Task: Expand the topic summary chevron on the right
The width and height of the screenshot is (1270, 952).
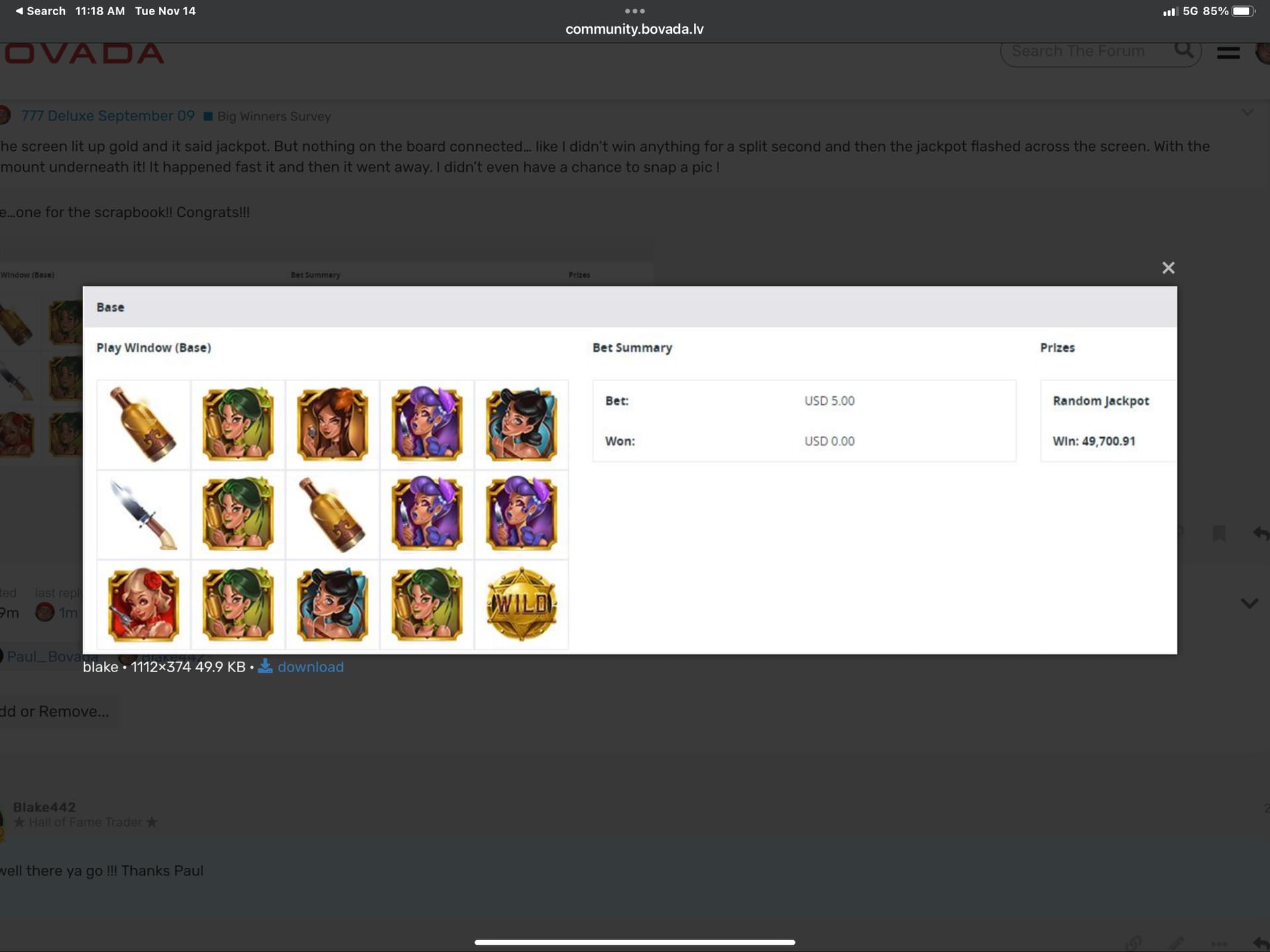Action: [x=1249, y=603]
